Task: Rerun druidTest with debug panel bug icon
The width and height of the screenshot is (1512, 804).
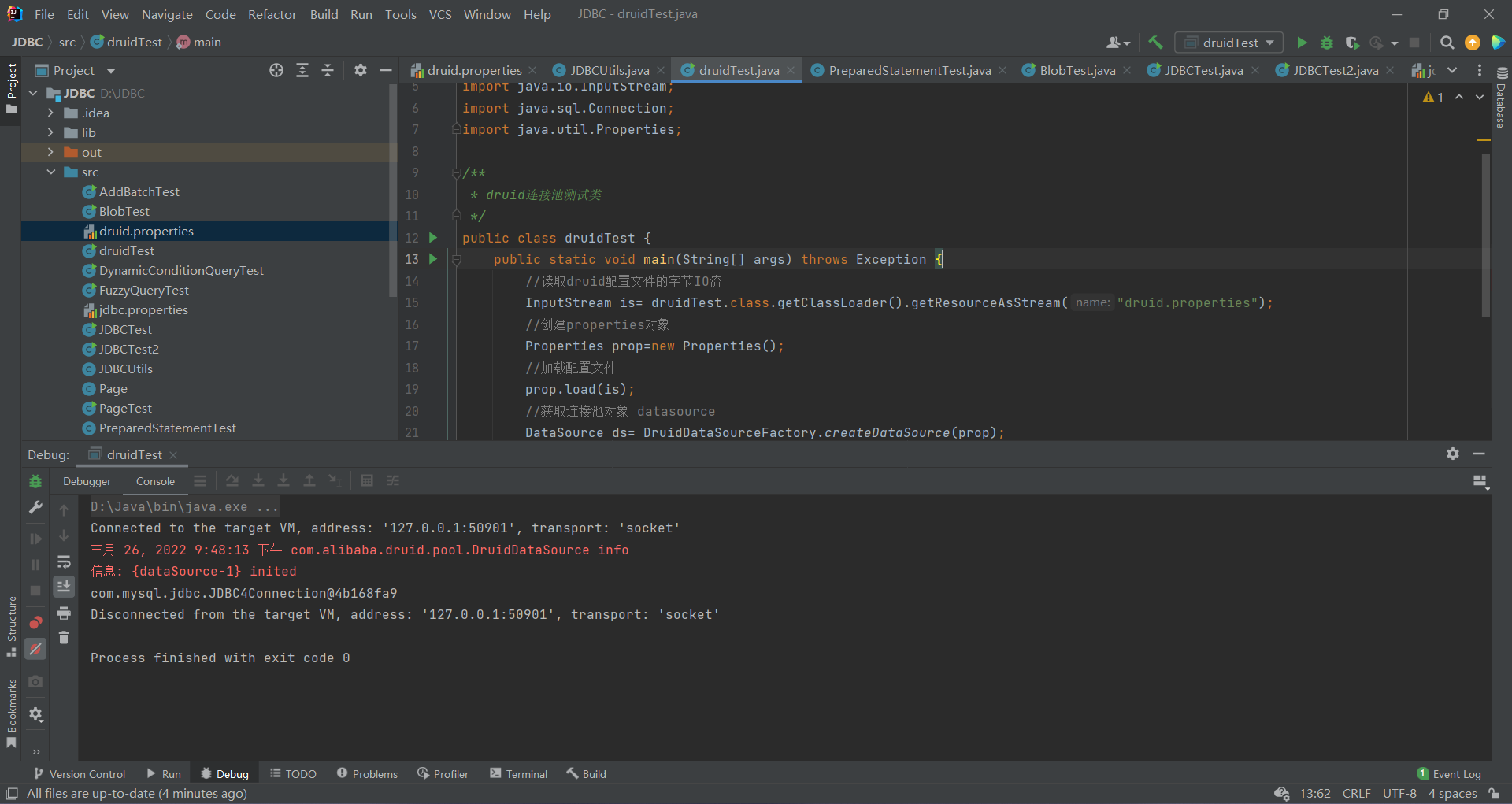Action: (x=35, y=481)
